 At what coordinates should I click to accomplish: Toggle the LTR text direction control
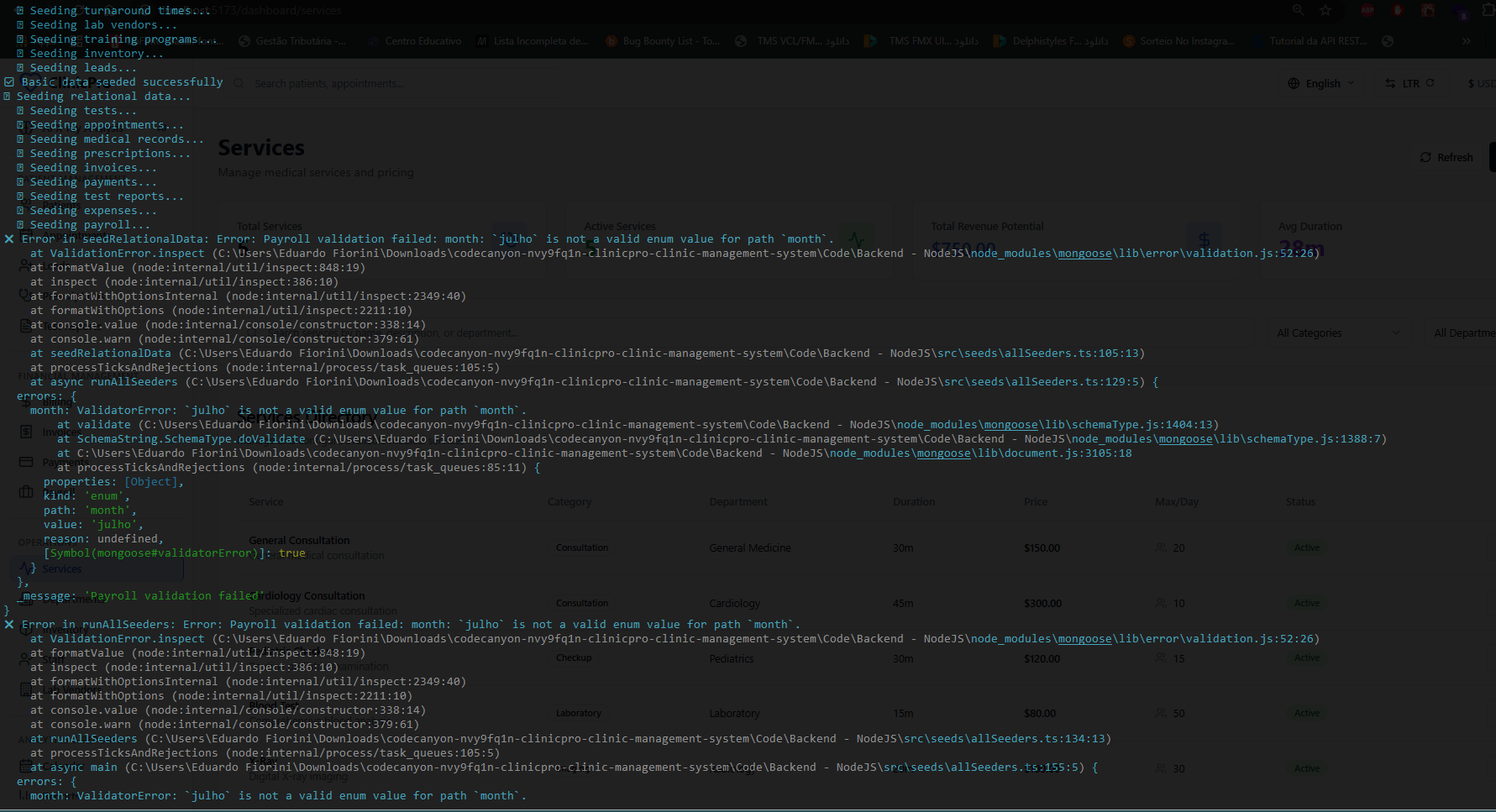point(1410,83)
